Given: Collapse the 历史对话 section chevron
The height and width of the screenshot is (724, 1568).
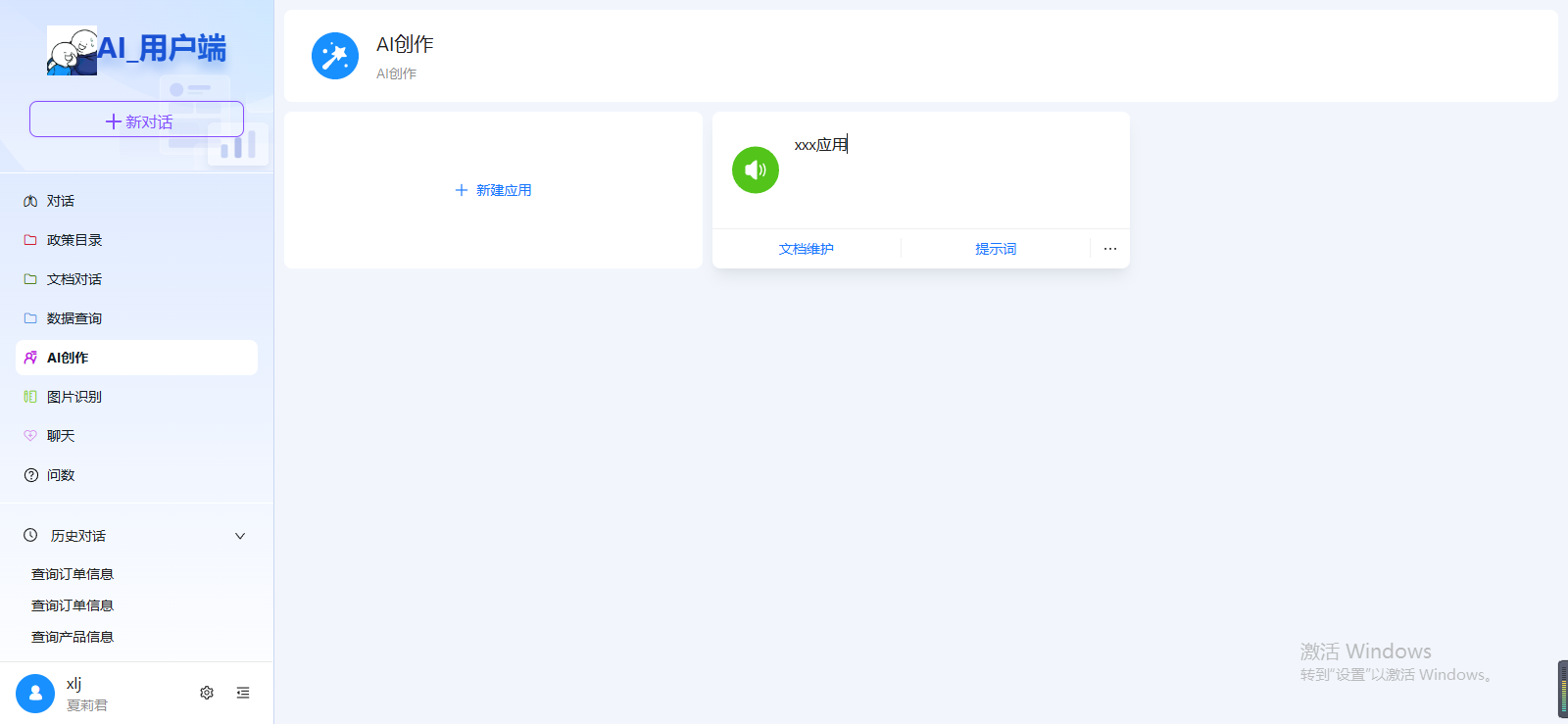Looking at the screenshot, I should pos(240,536).
